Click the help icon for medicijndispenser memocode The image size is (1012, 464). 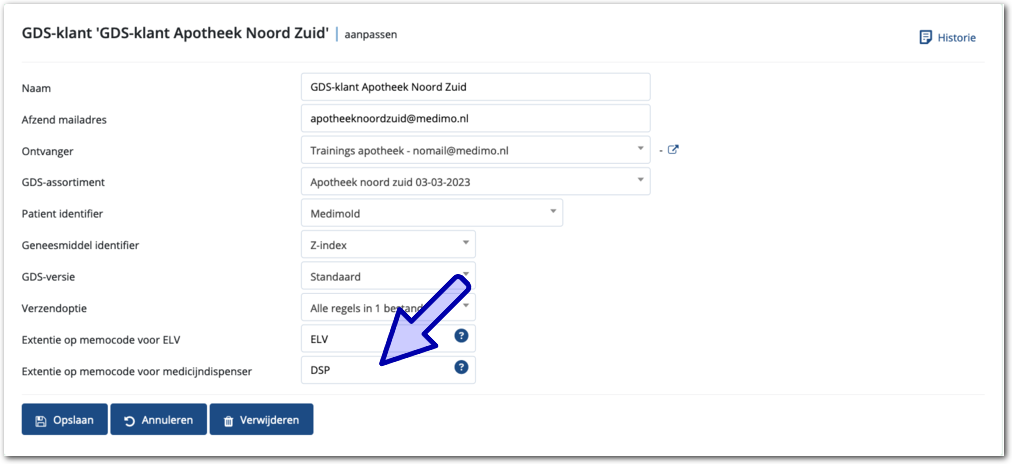coord(461,367)
